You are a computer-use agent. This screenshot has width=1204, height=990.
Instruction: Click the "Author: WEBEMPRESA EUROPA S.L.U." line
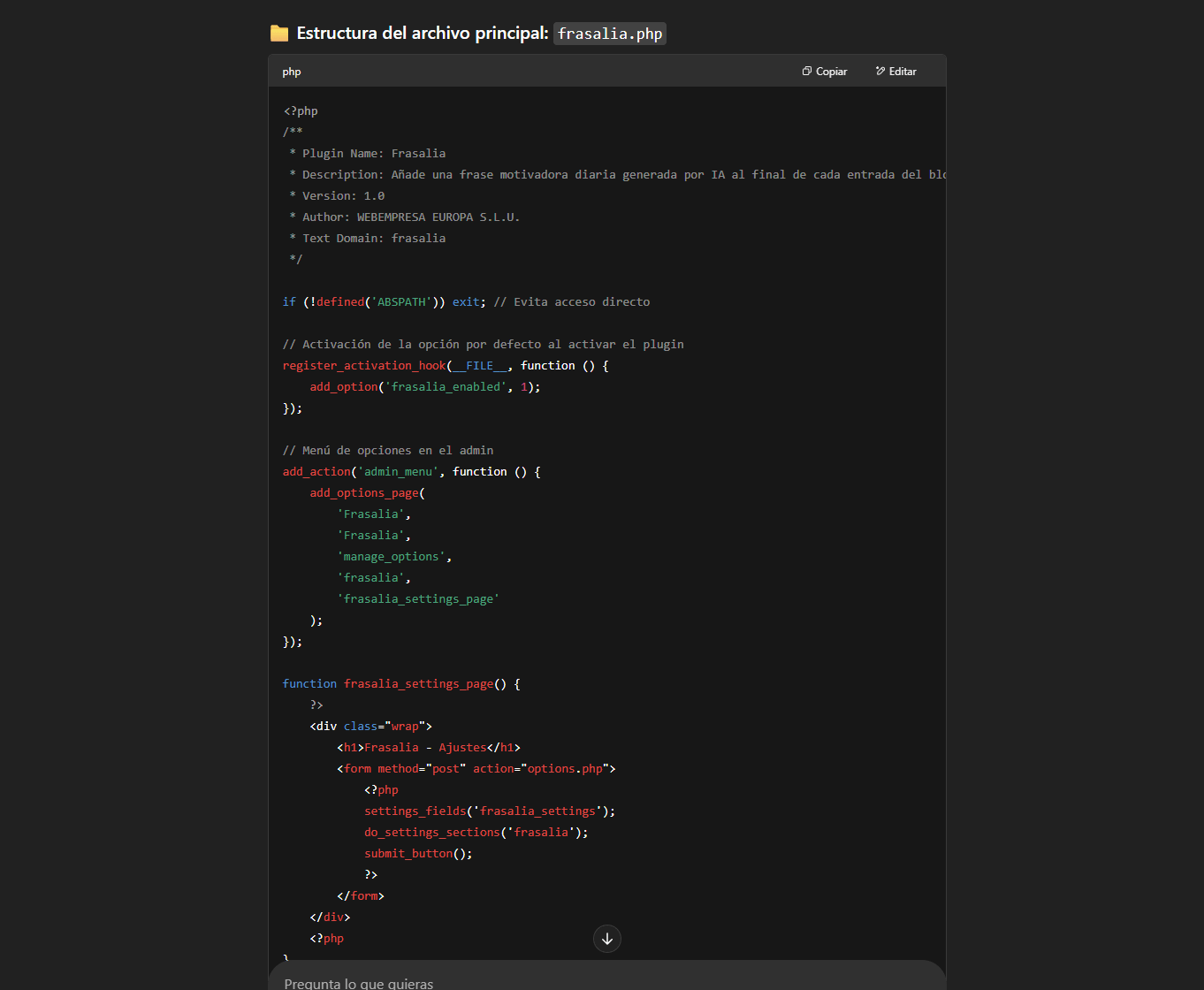point(405,217)
